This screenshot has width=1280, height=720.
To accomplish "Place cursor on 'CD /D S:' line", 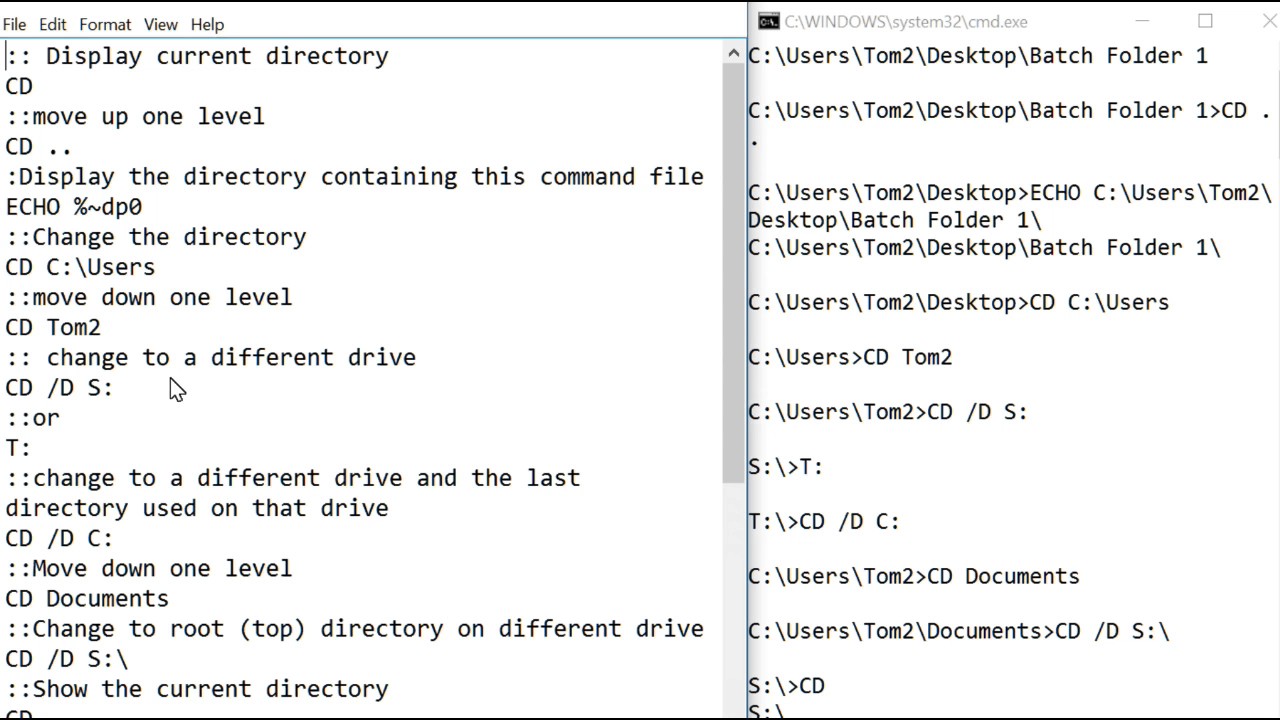I will pyautogui.click(x=60, y=388).
